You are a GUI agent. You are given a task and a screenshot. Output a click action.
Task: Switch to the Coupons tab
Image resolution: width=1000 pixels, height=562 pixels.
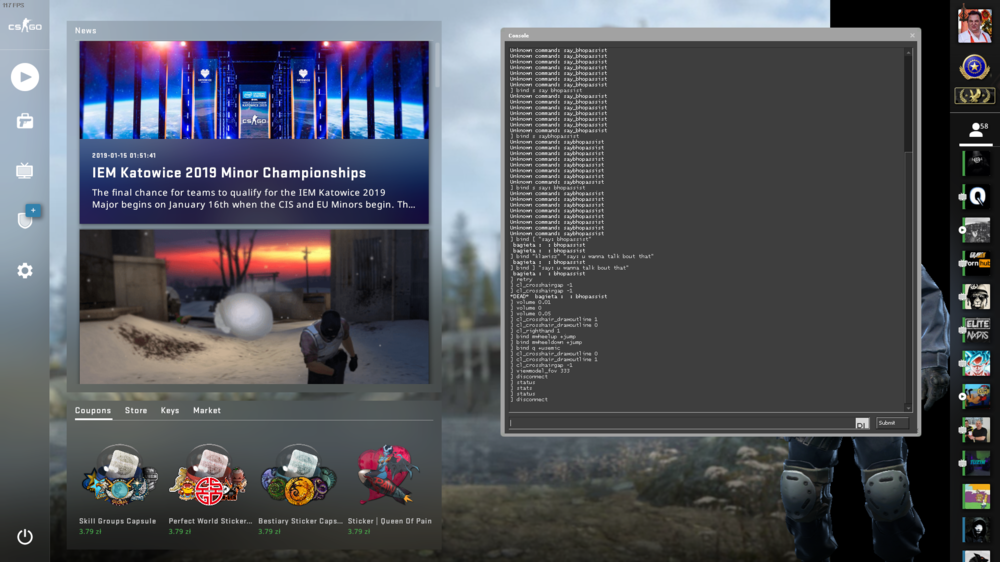93,411
